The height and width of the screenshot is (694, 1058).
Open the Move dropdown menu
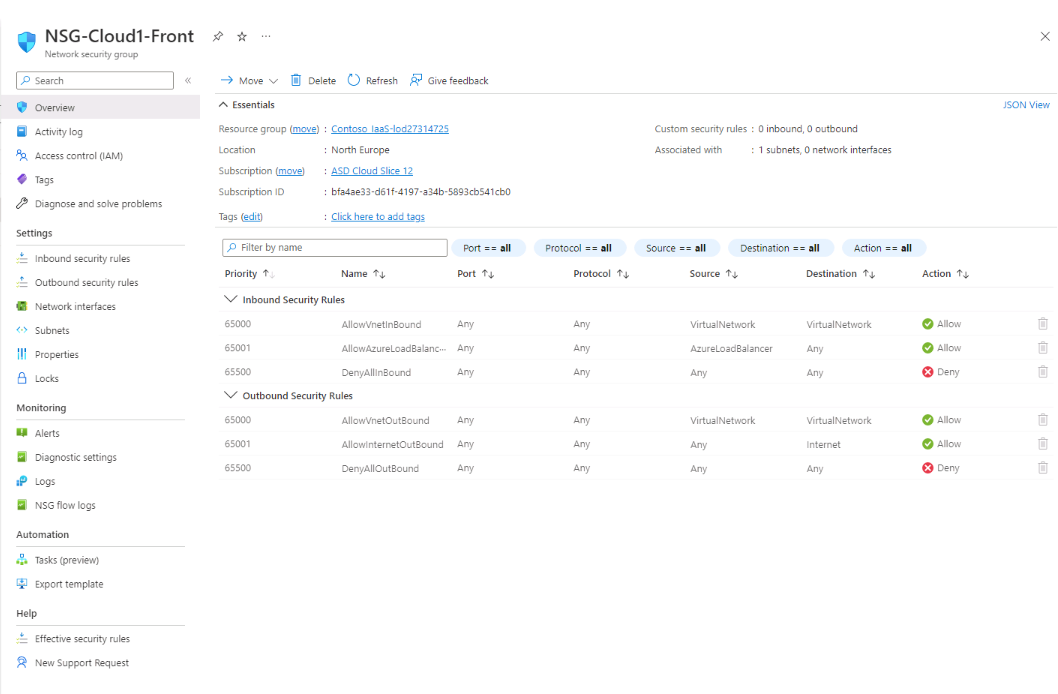coord(248,80)
